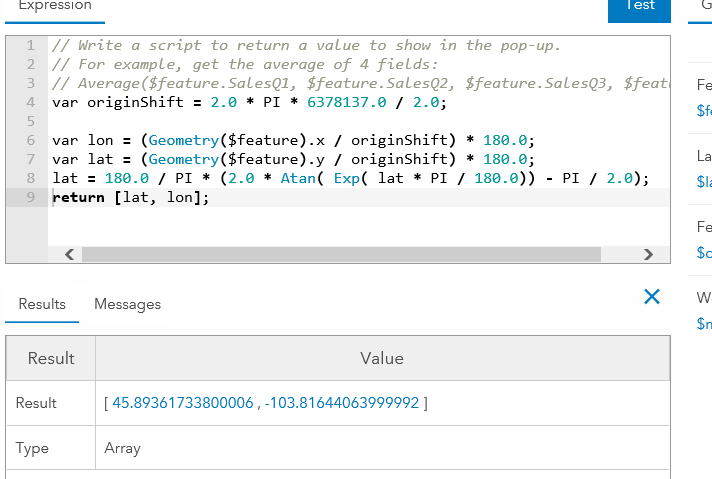Click the Atan line 8 of the script
712x479 pixels.
click(350, 178)
